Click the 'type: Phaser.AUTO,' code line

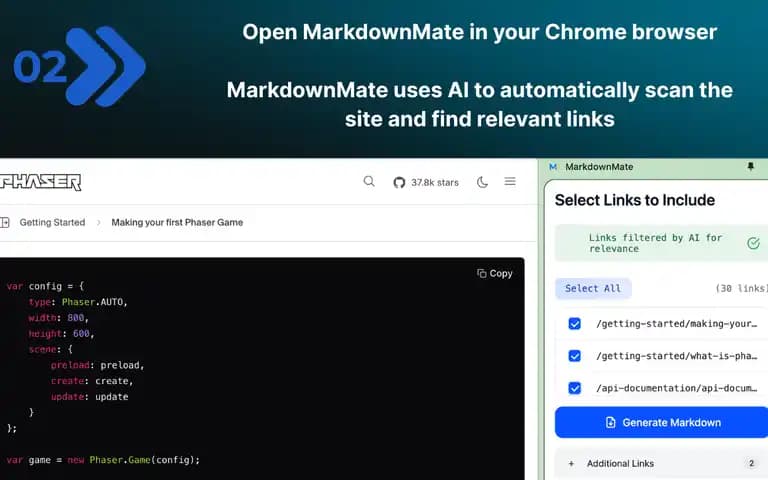[78, 302]
